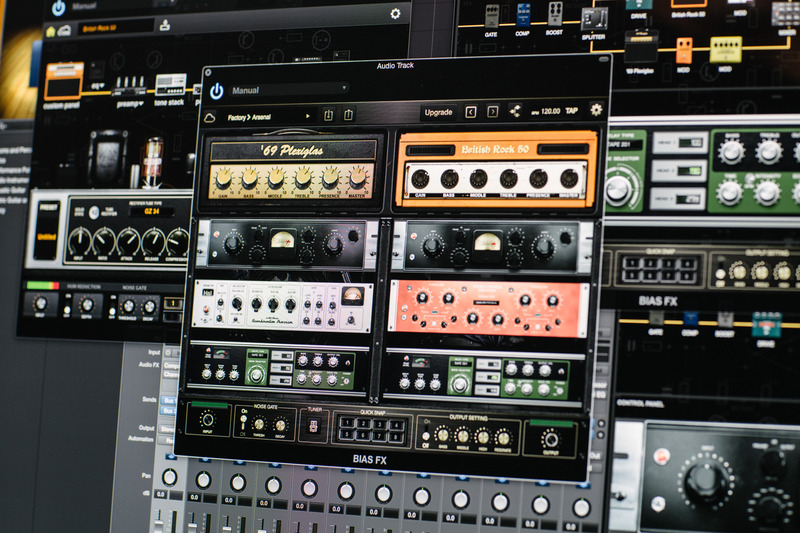Click download icon in background BIAS Amp window
The width and height of the screenshot is (800, 533).
point(165,24)
